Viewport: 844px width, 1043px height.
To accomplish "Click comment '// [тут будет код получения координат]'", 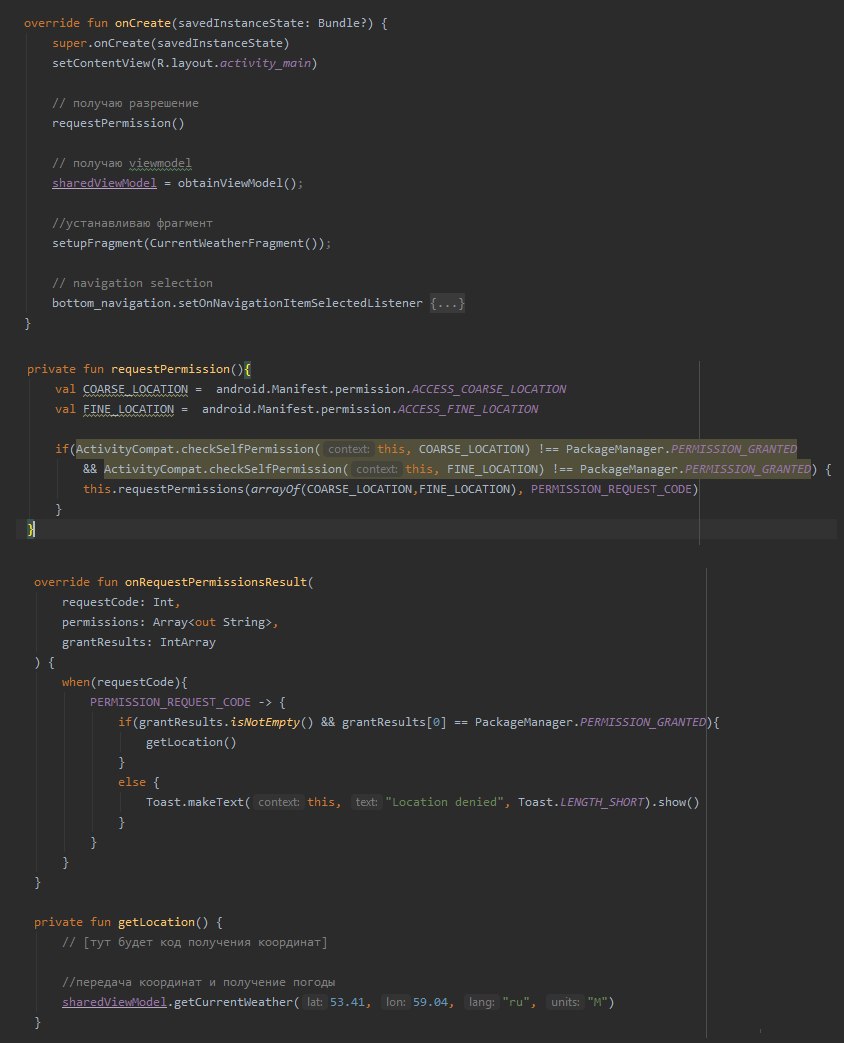I will tap(195, 942).
